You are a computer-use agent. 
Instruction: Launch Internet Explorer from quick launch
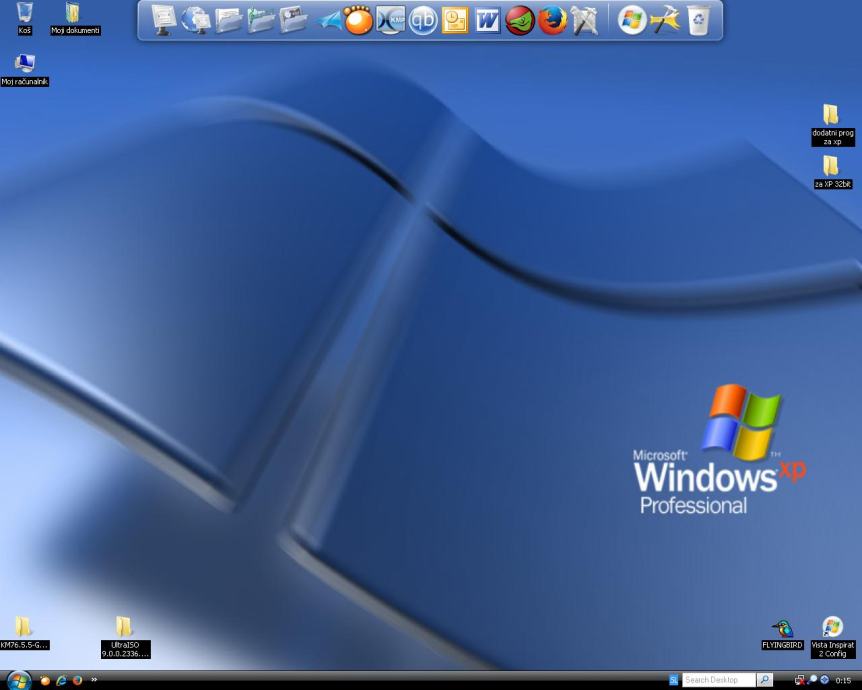pos(61,681)
